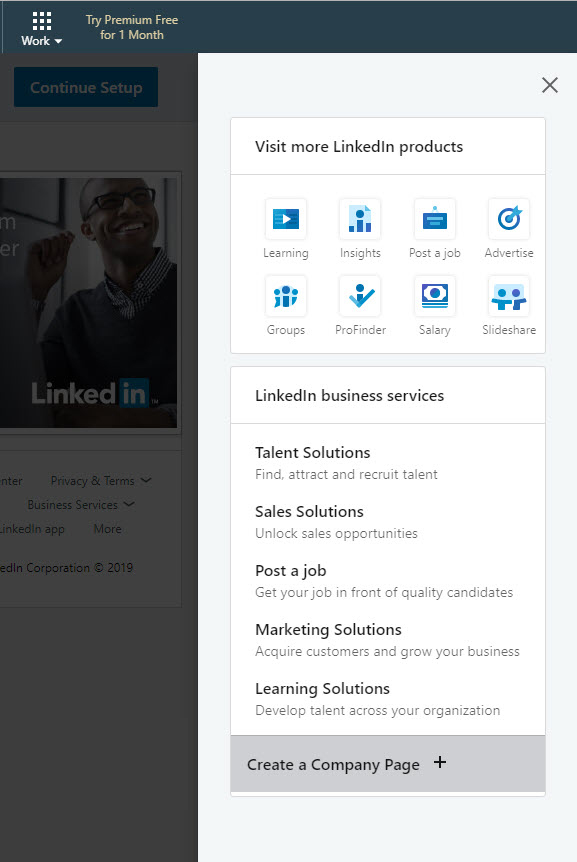Open the Groups icon
577x862 pixels.
coord(286,296)
